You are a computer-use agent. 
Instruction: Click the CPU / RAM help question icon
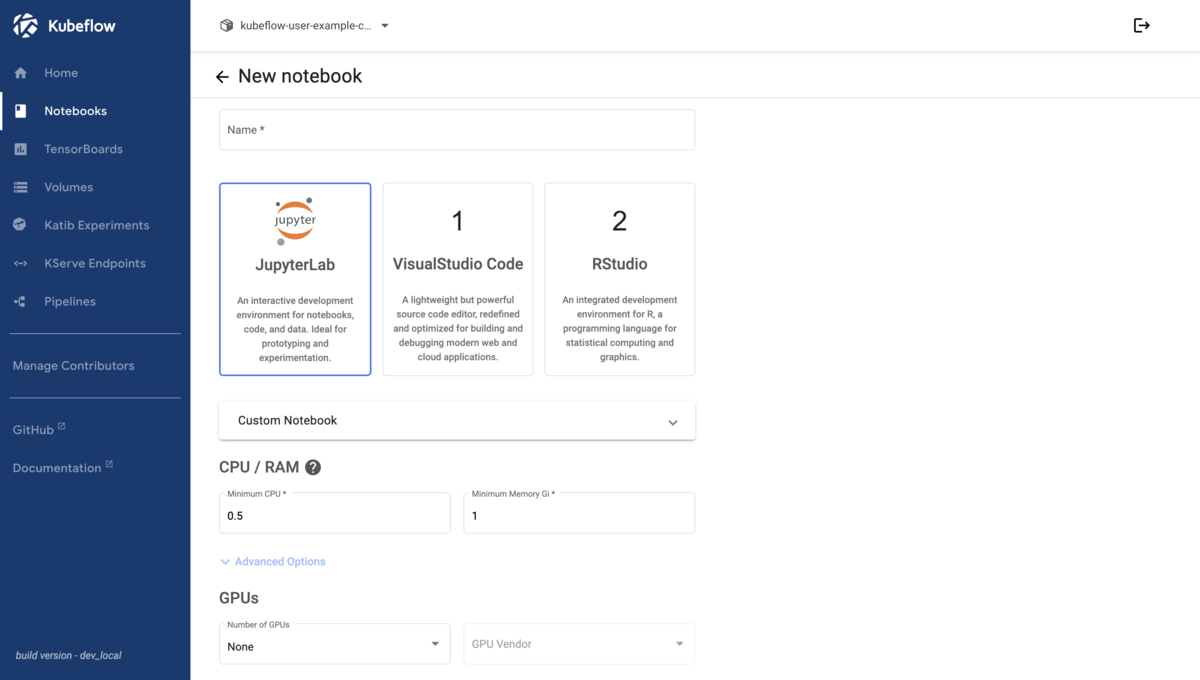click(x=313, y=467)
